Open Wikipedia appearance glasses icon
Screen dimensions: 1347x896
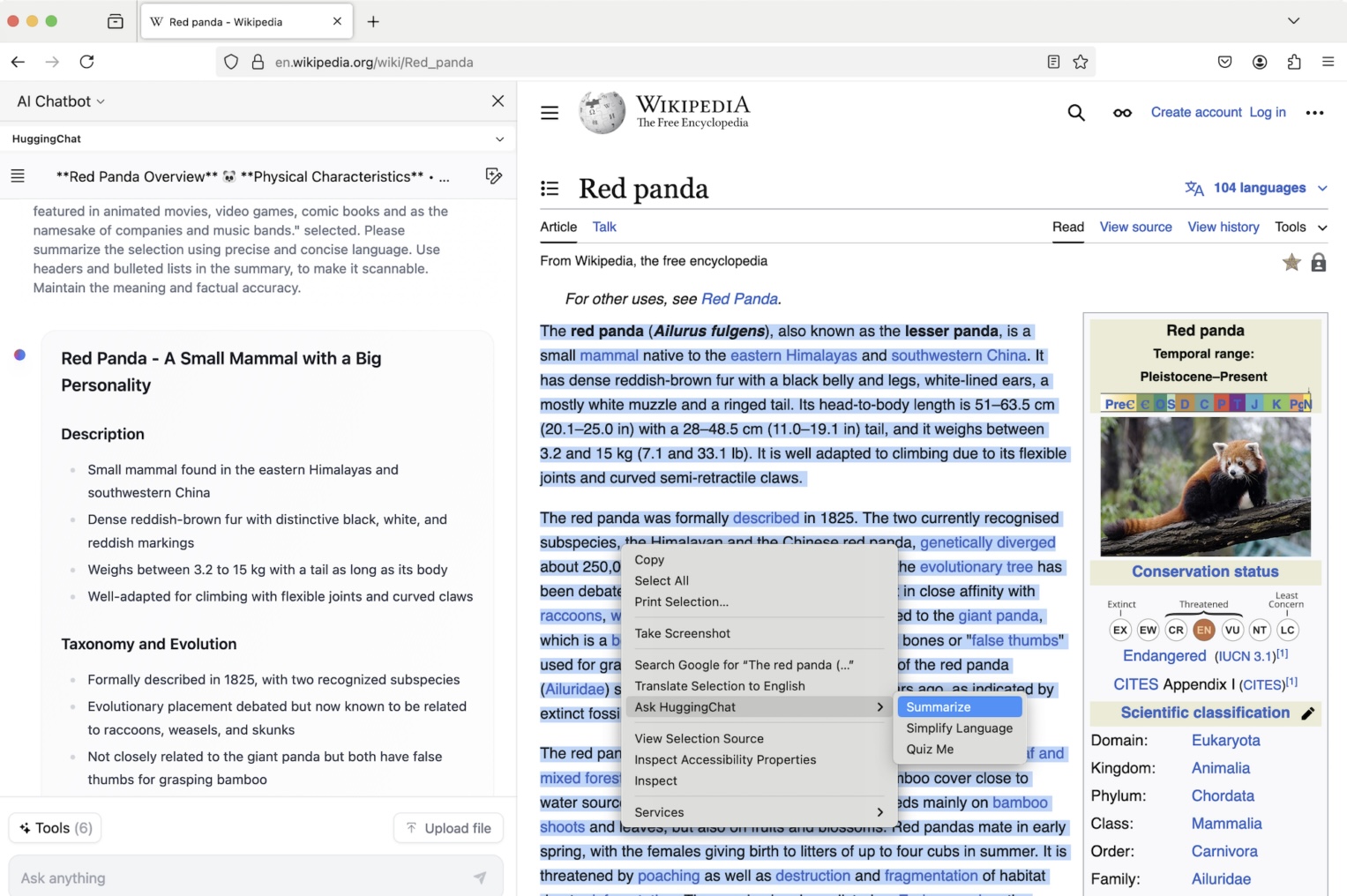1122,113
